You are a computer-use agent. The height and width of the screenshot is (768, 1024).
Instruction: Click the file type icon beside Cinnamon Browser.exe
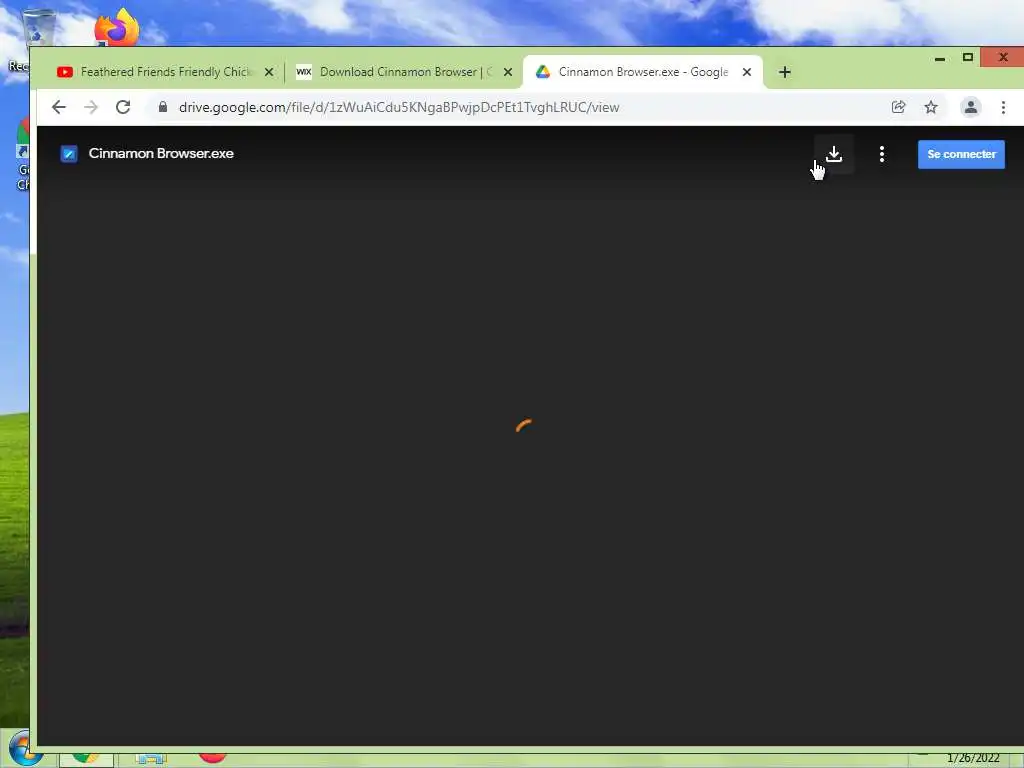(x=69, y=153)
